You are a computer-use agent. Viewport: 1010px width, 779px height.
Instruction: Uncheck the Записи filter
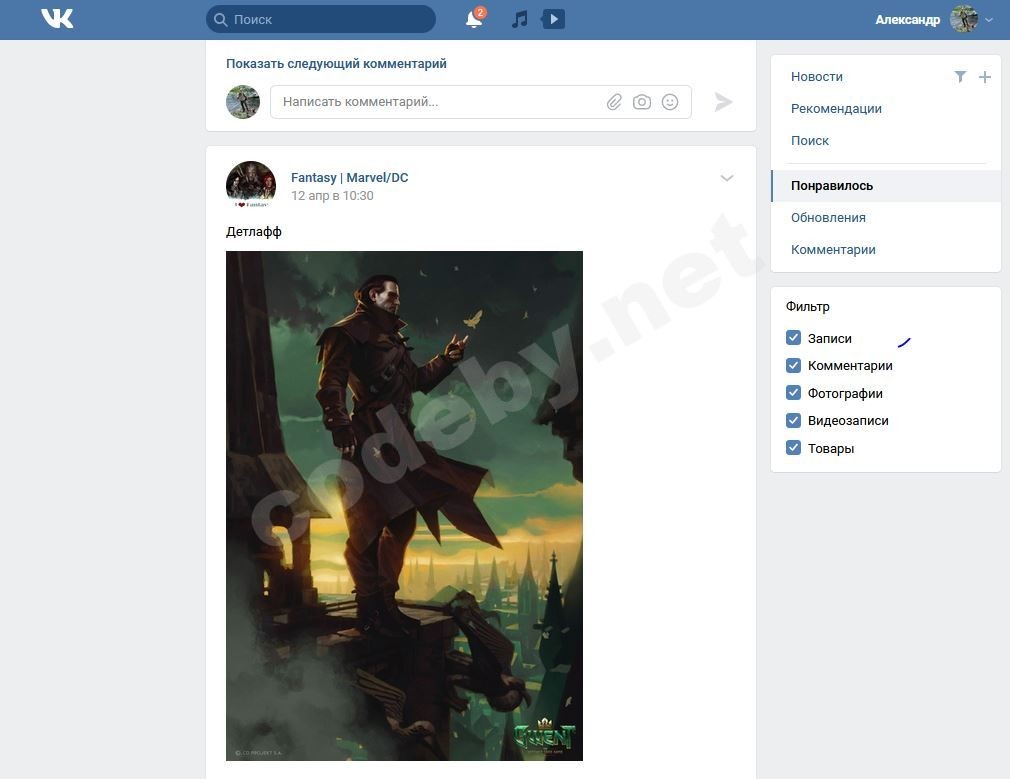(x=794, y=338)
